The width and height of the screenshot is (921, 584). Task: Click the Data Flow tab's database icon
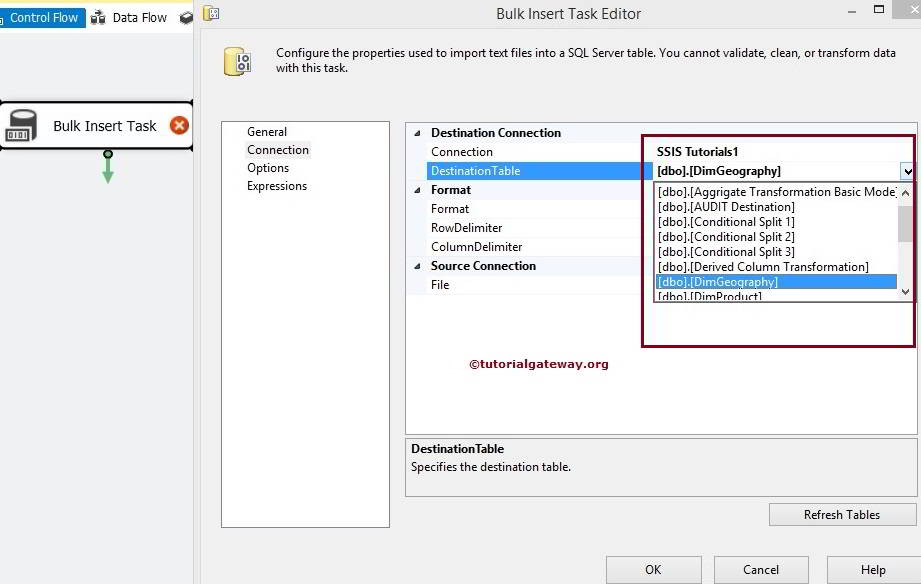click(98, 17)
